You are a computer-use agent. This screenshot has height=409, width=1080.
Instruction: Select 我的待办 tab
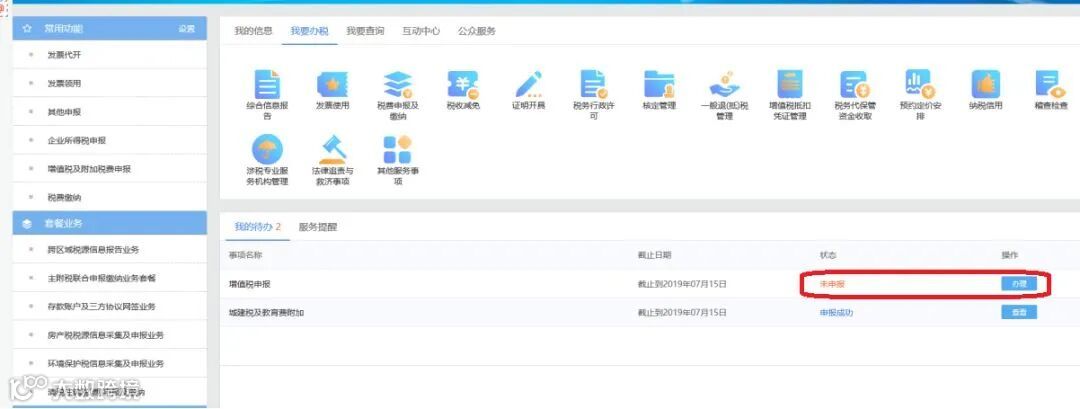pos(258,227)
